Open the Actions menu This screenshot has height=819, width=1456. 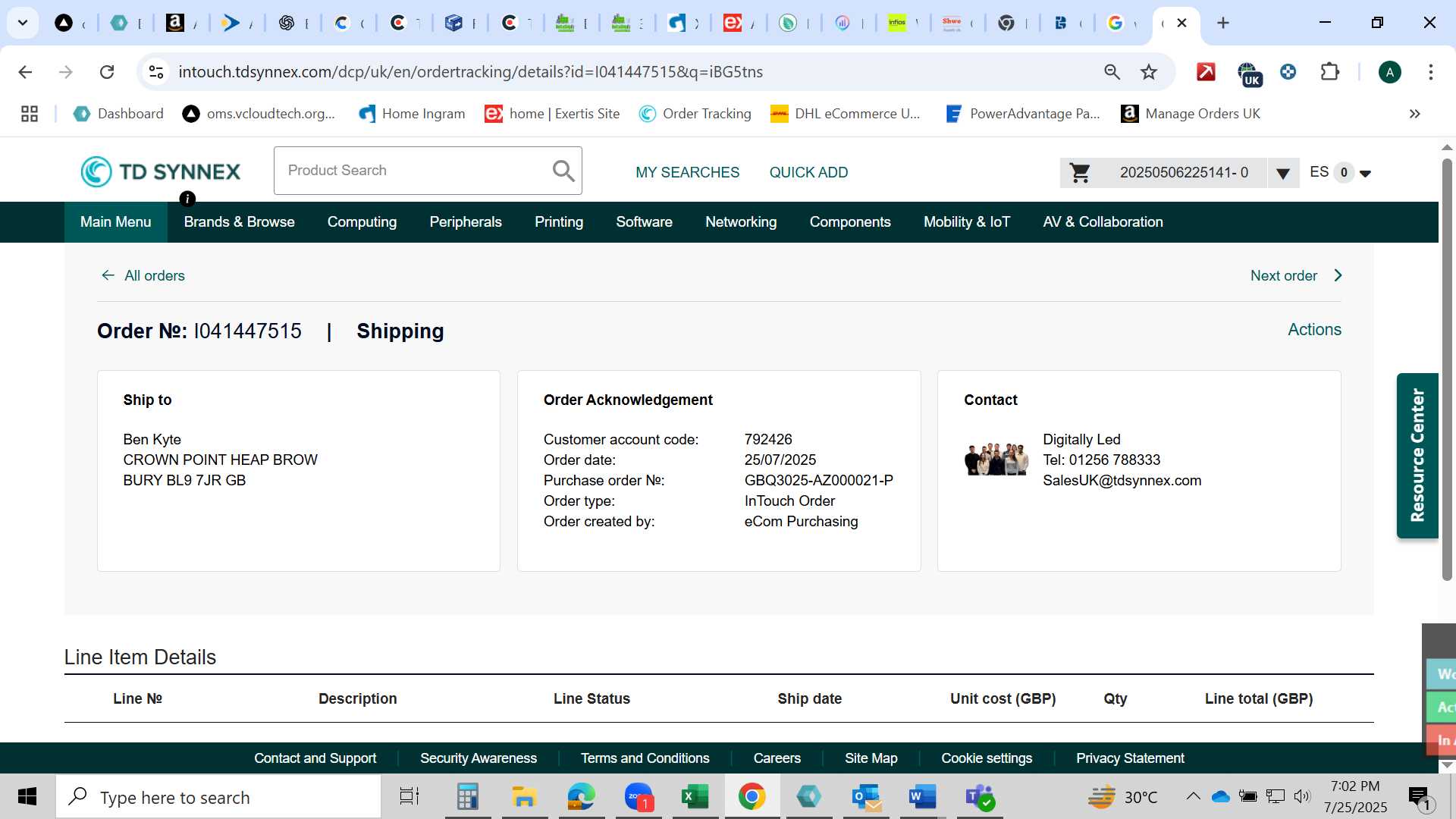[x=1314, y=330]
